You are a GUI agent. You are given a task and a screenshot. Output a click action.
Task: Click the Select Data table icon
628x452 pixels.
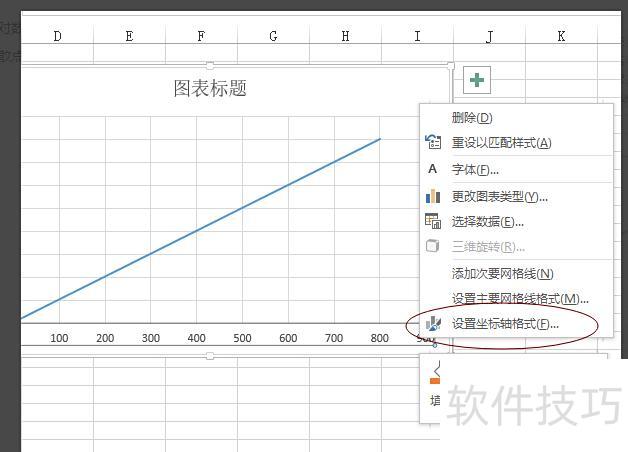pyautogui.click(x=433, y=221)
